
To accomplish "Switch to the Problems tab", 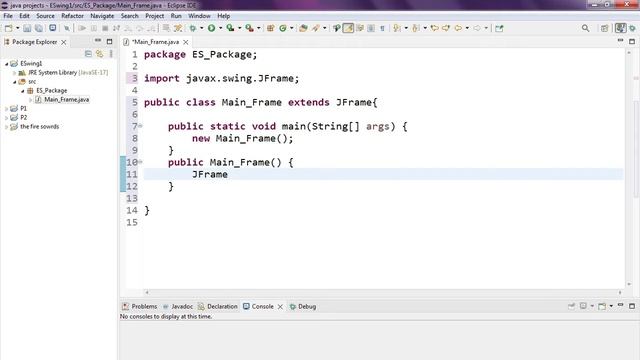I will click(x=140, y=307).
